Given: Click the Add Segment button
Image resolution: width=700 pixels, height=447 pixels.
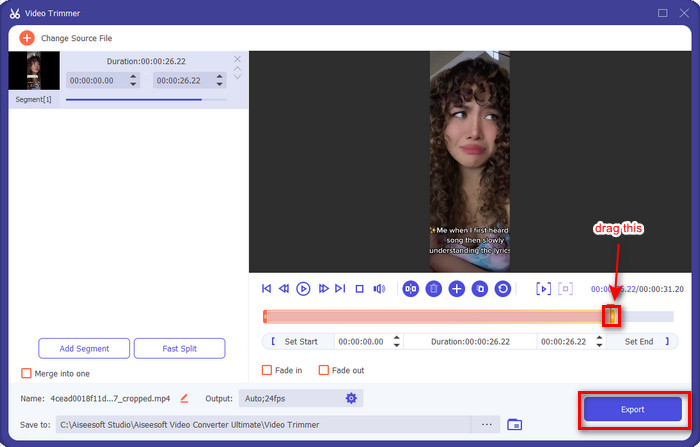Looking at the screenshot, I should (x=84, y=348).
